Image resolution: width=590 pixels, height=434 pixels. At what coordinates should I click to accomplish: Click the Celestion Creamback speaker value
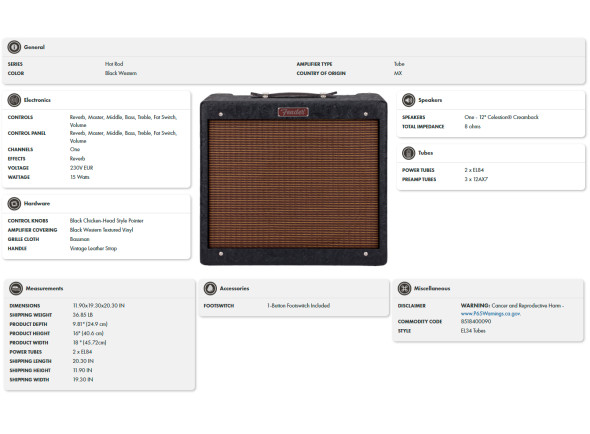[502, 117]
